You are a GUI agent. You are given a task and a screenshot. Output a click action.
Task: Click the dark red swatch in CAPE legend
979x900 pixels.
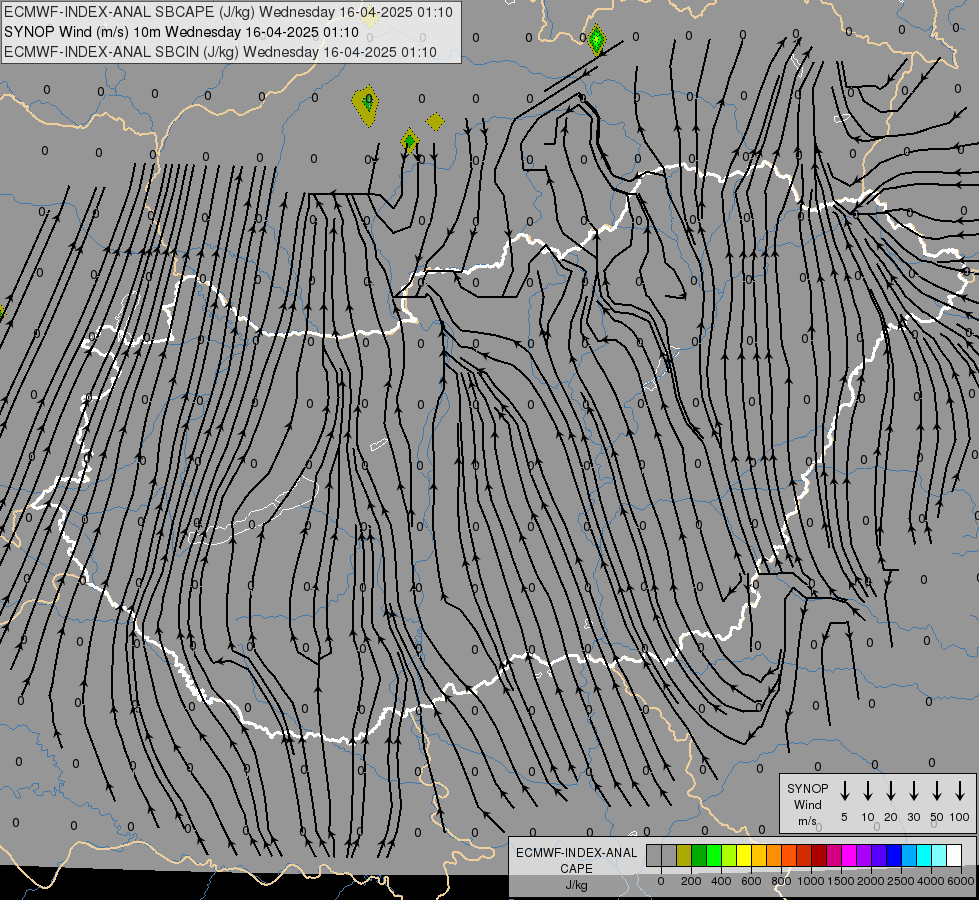[x=819, y=855]
